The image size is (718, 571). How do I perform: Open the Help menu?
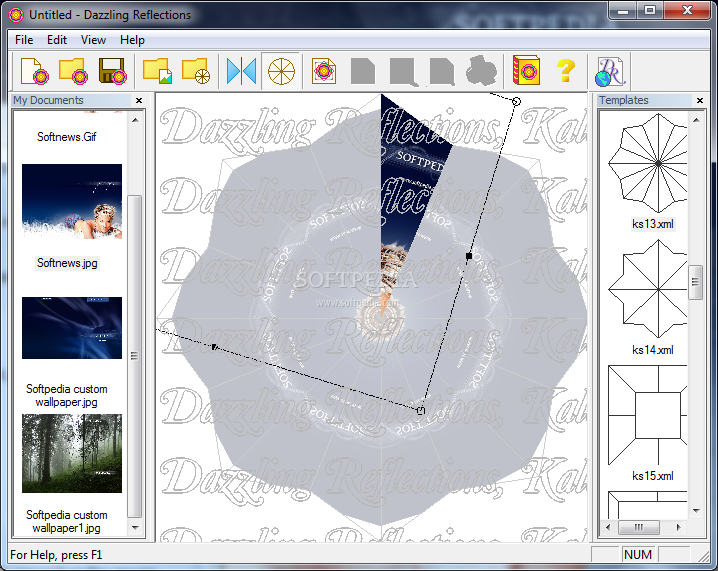click(x=132, y=40)
